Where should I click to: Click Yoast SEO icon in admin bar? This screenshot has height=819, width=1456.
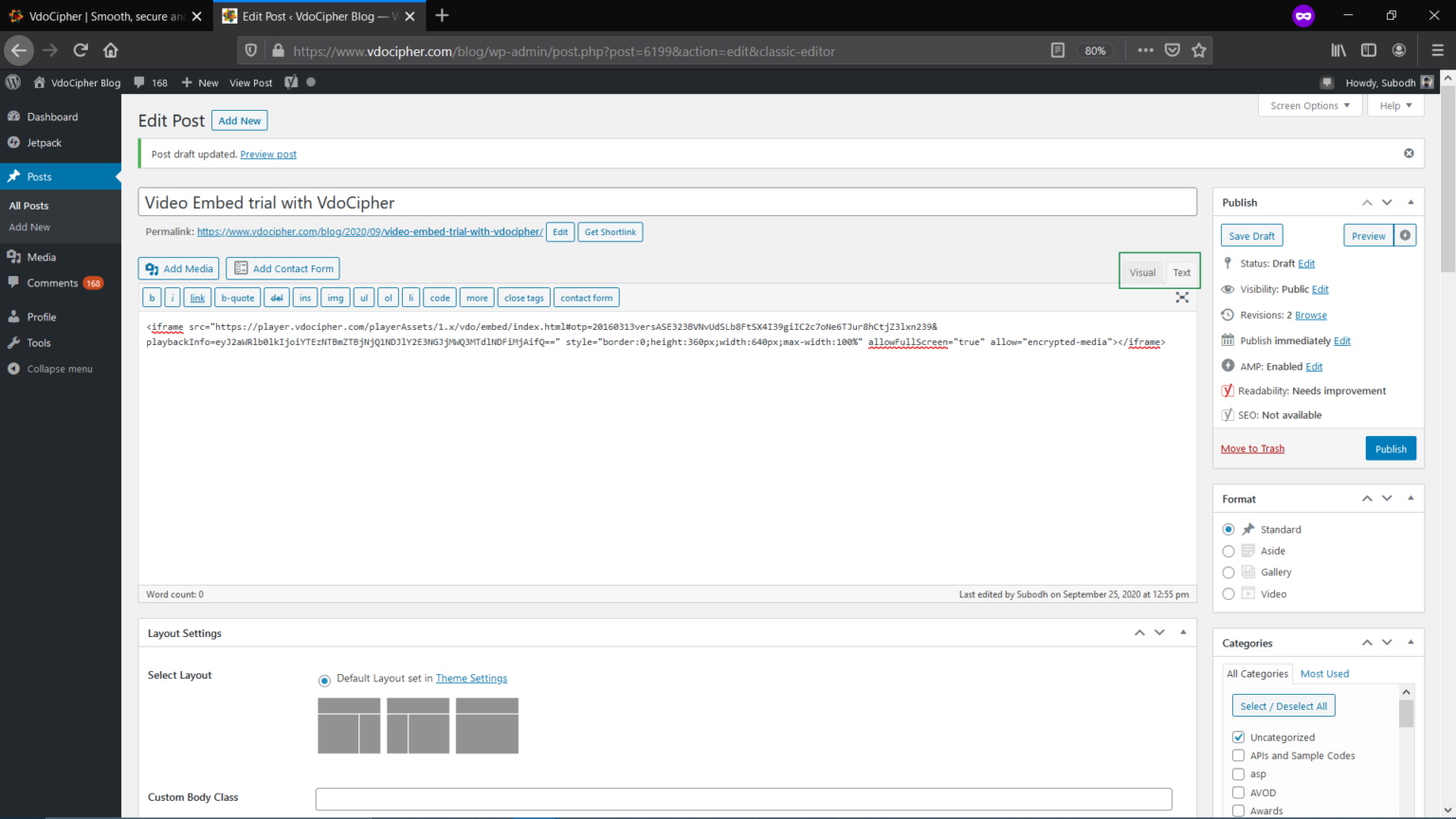coord(291,82)
